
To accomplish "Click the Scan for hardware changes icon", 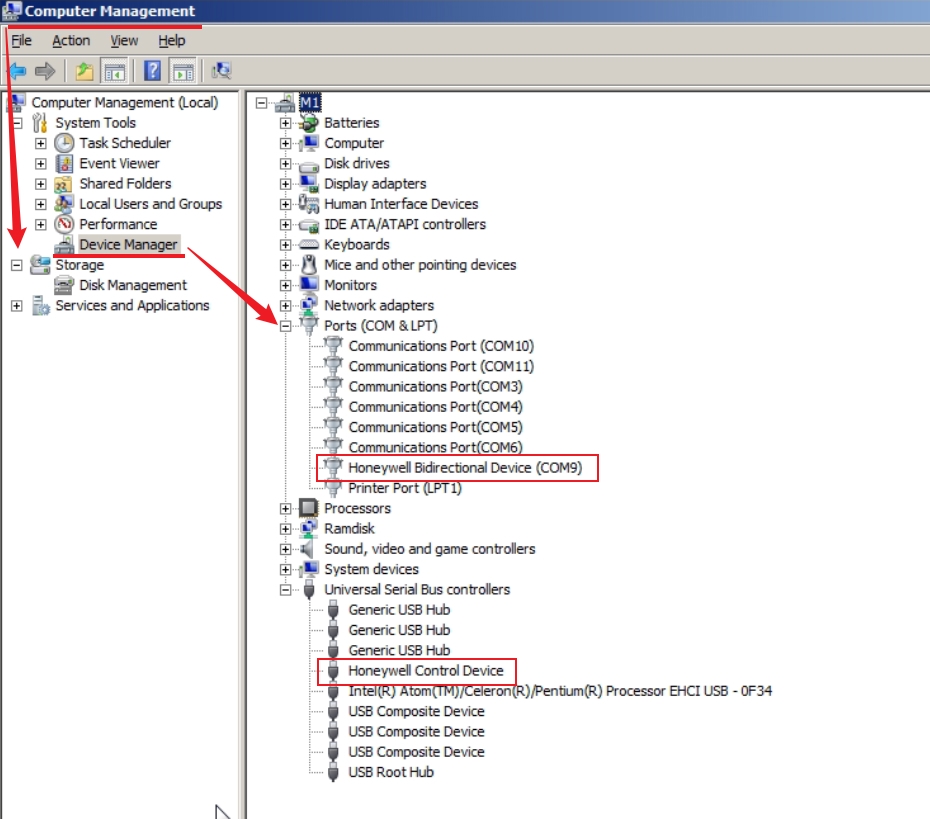I will (222, 71).
